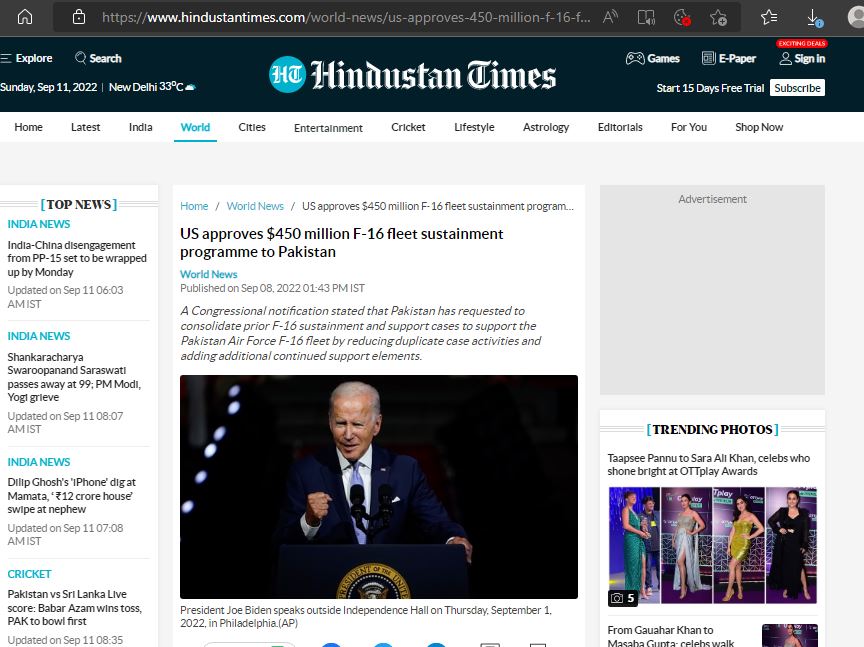Select the Editorials tab

620,127
